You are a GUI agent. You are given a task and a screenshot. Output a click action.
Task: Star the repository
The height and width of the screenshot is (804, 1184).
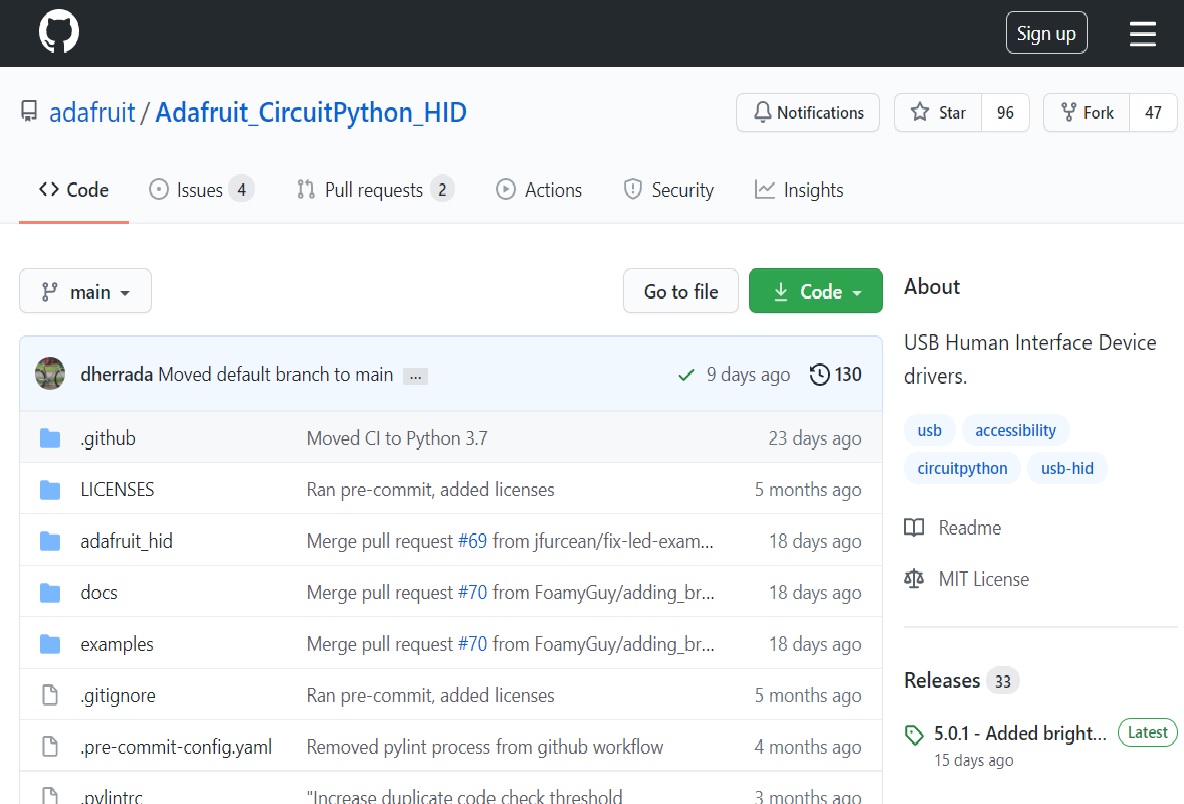point(939,112)
